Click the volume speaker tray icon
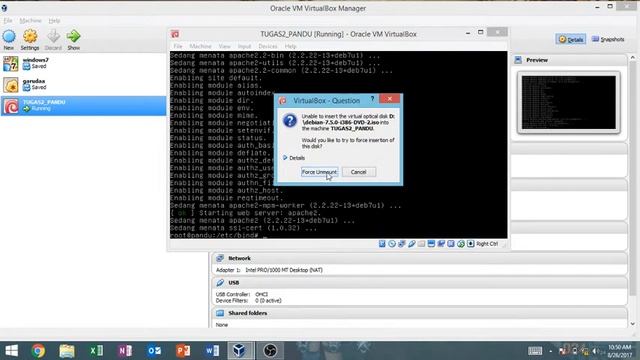 pos(595,351)
